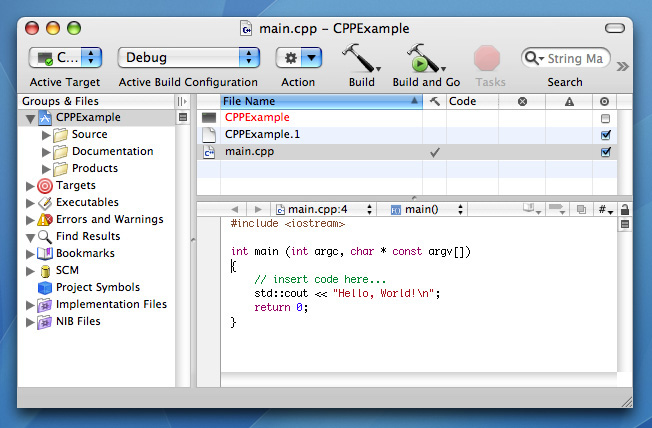The image size is (652, 428).
Task: Select Project Symbols in sidebar
Action: pos(97,287)
